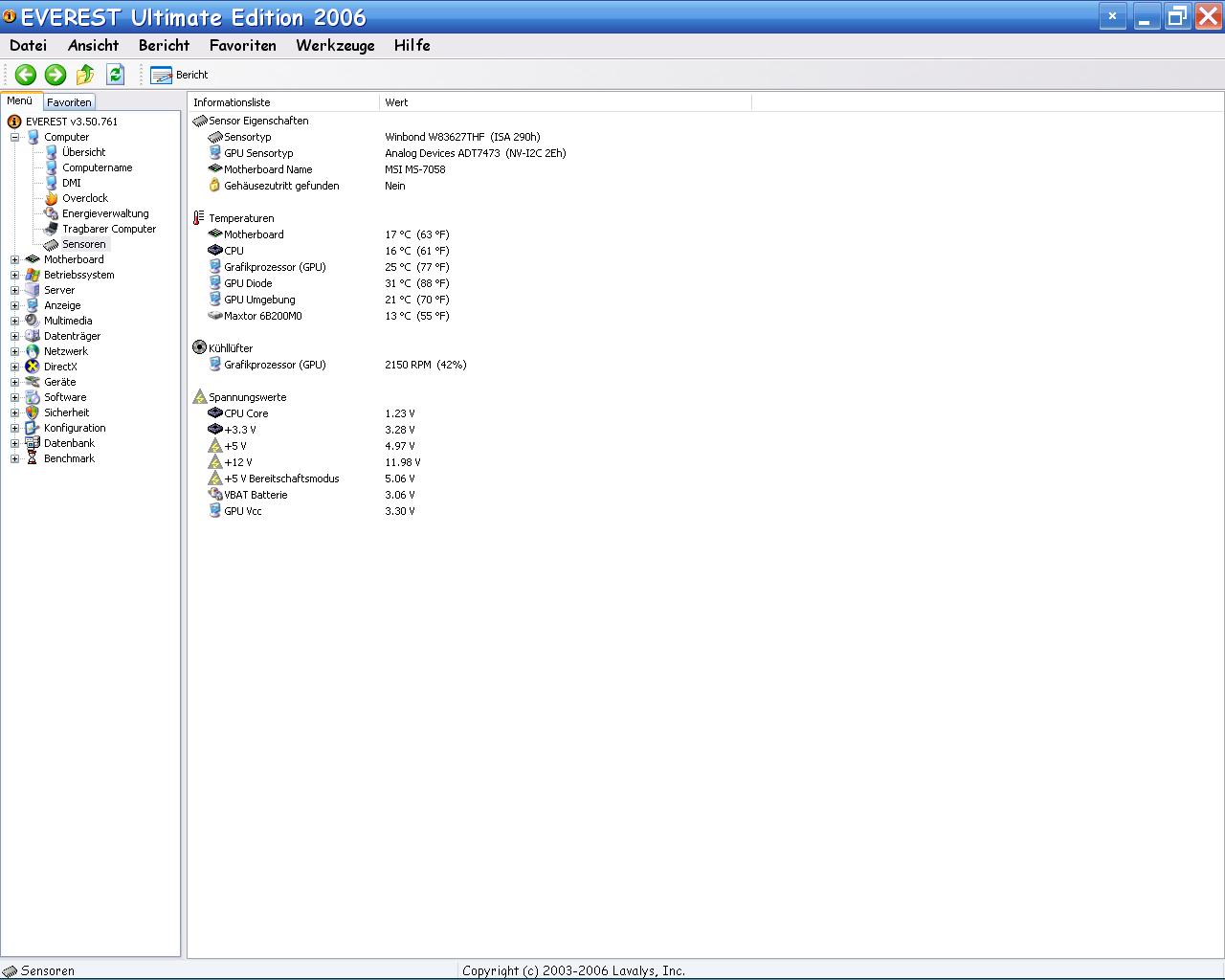Click the Netzwerk globe icon
The width and height of the screenshot is (1225, 980).
tap(33, 351)
